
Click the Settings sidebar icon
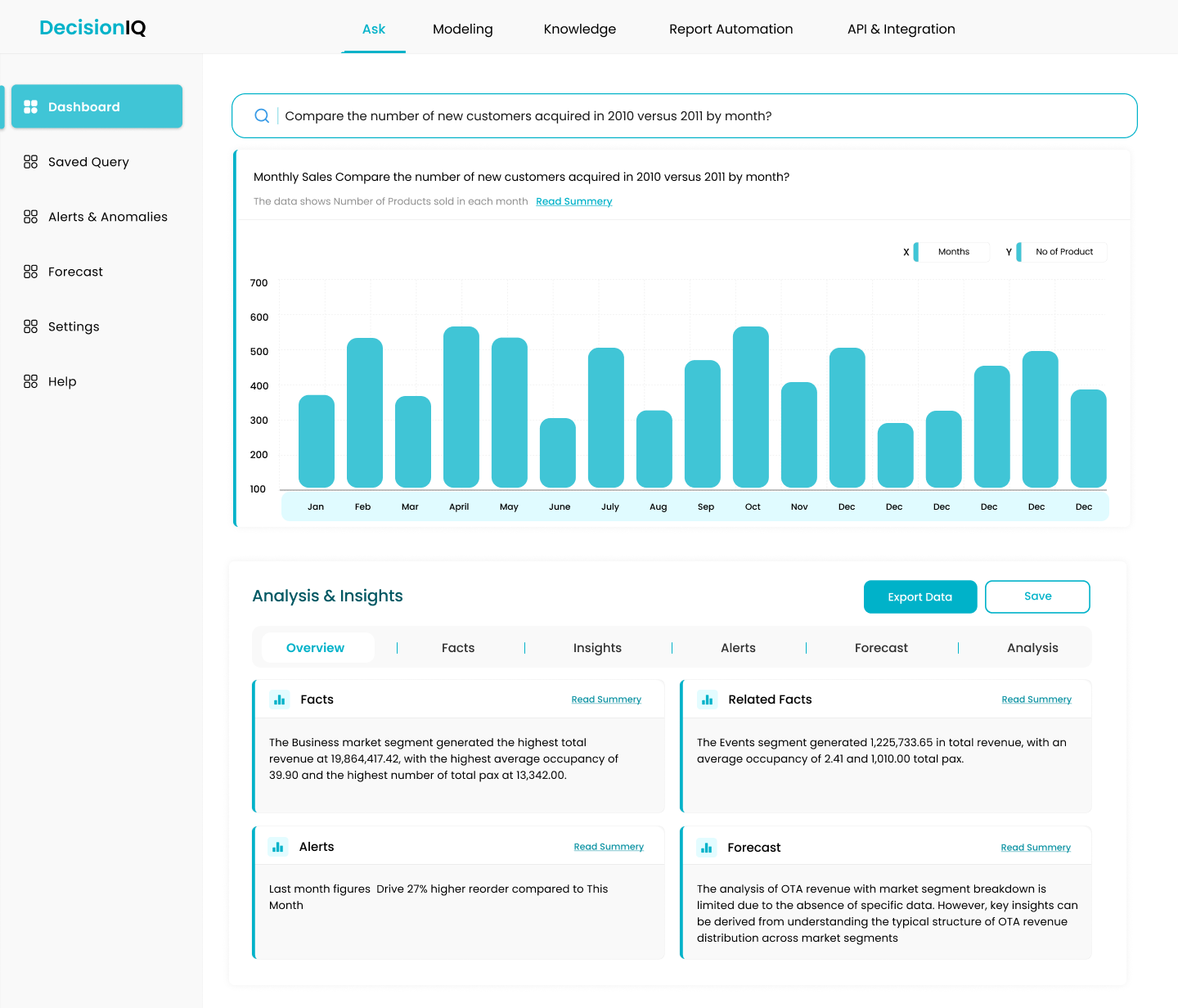(31, 326)
